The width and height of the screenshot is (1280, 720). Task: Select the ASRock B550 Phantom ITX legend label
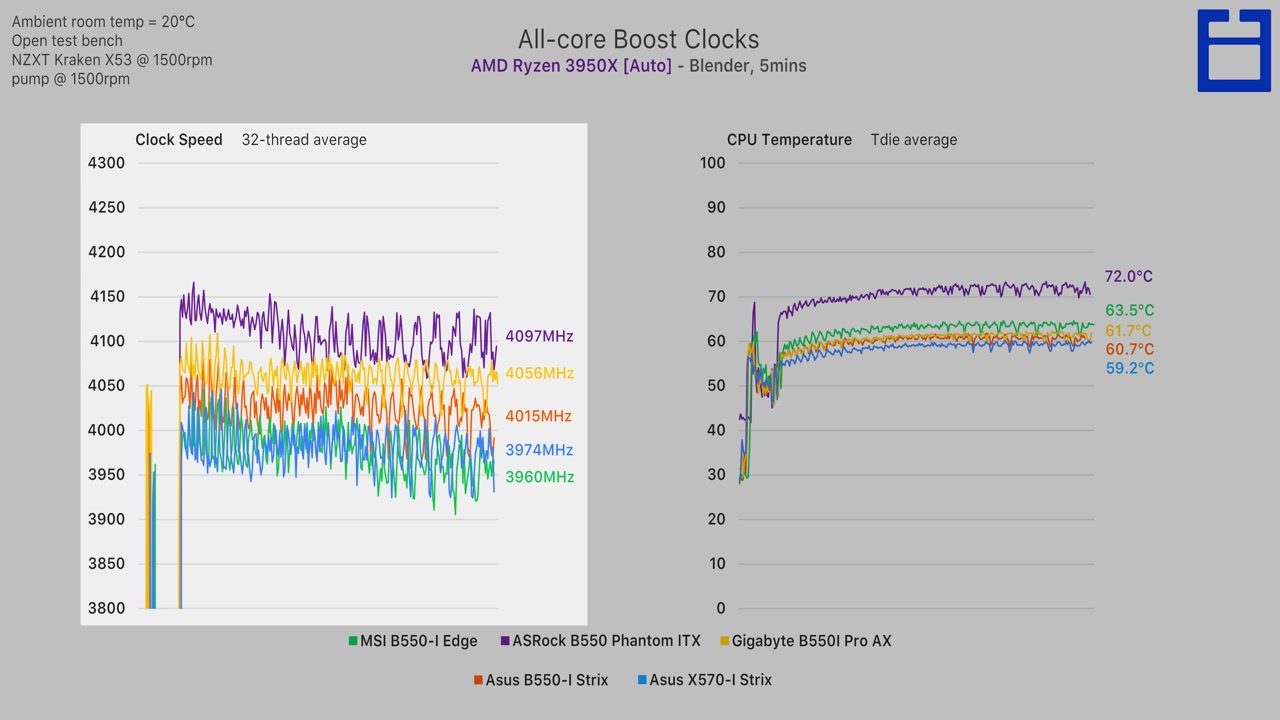(x=607, y=641)
